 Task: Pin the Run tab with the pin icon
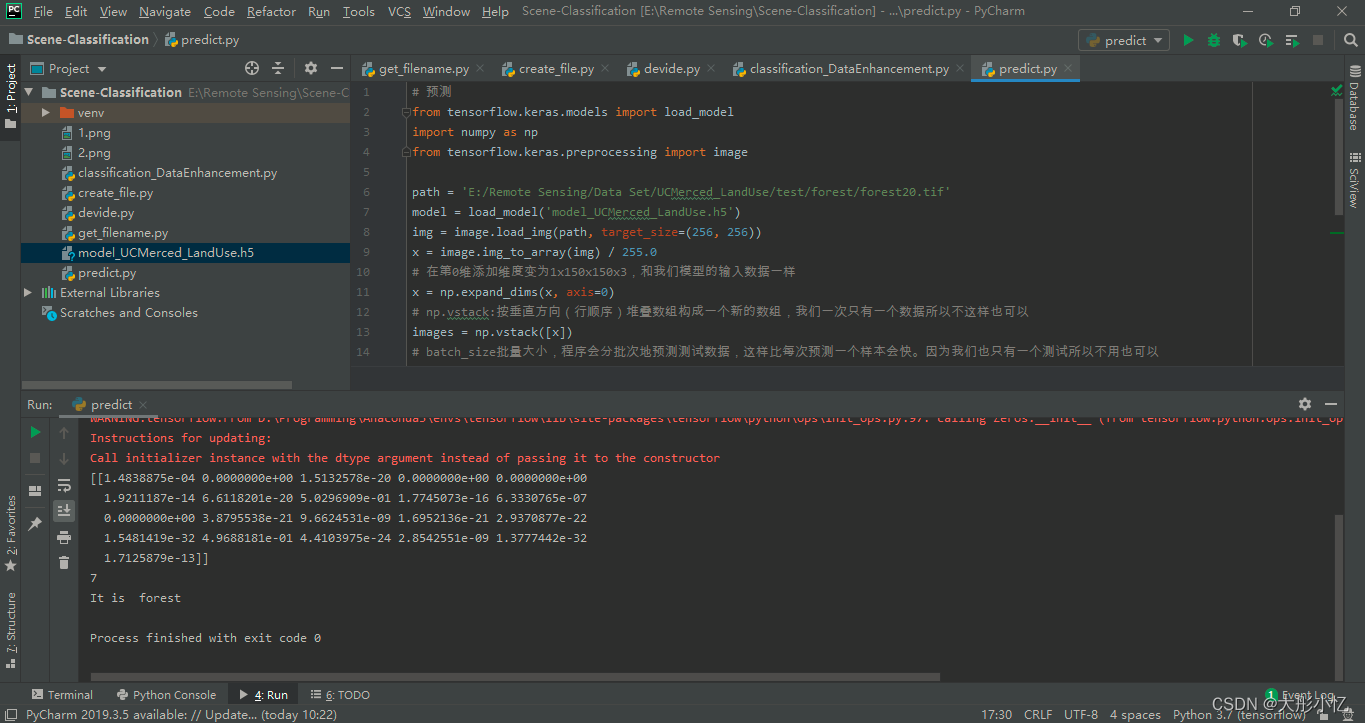[35, 524]
